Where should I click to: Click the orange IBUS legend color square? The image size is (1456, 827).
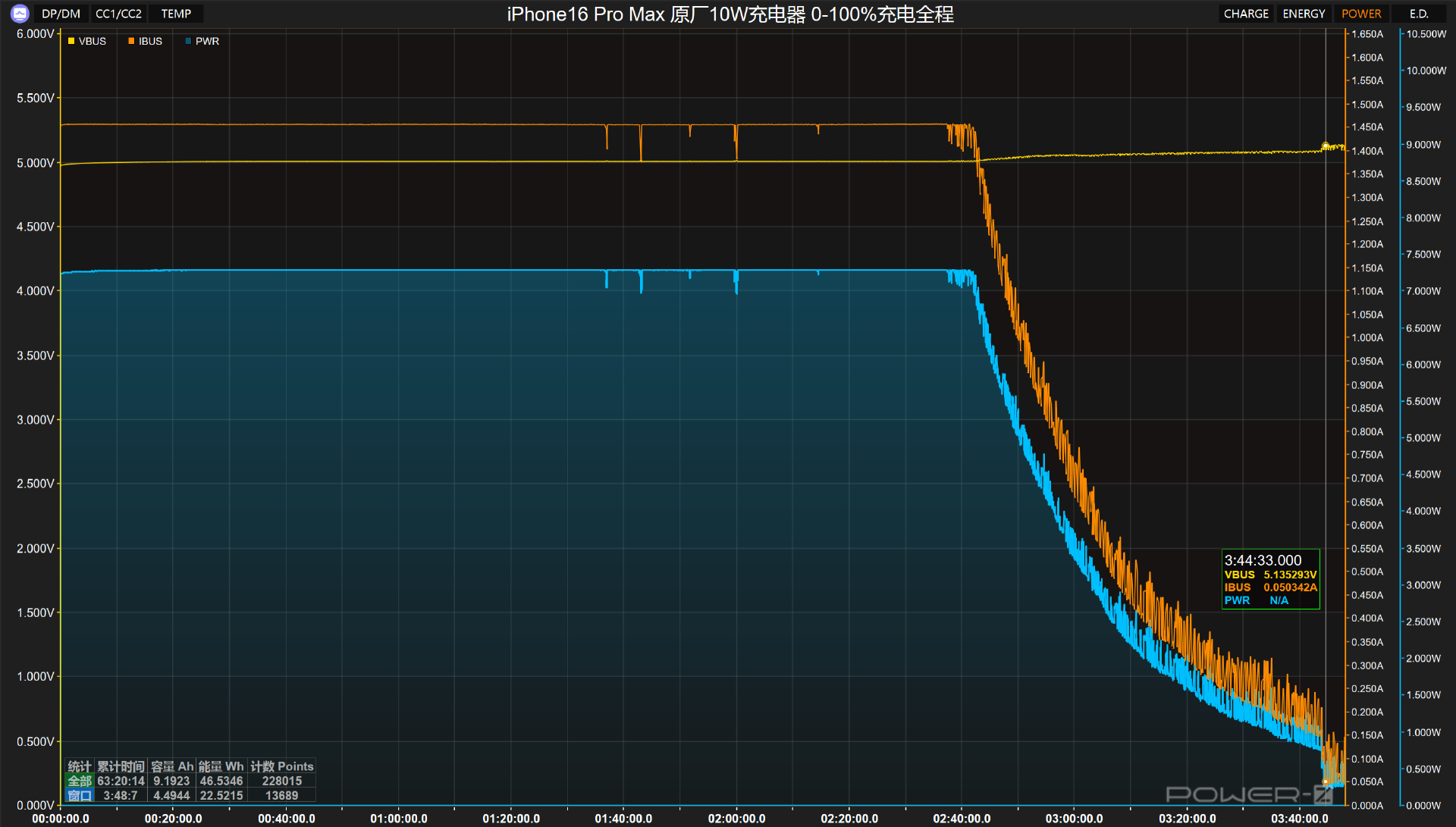point(131,41)
